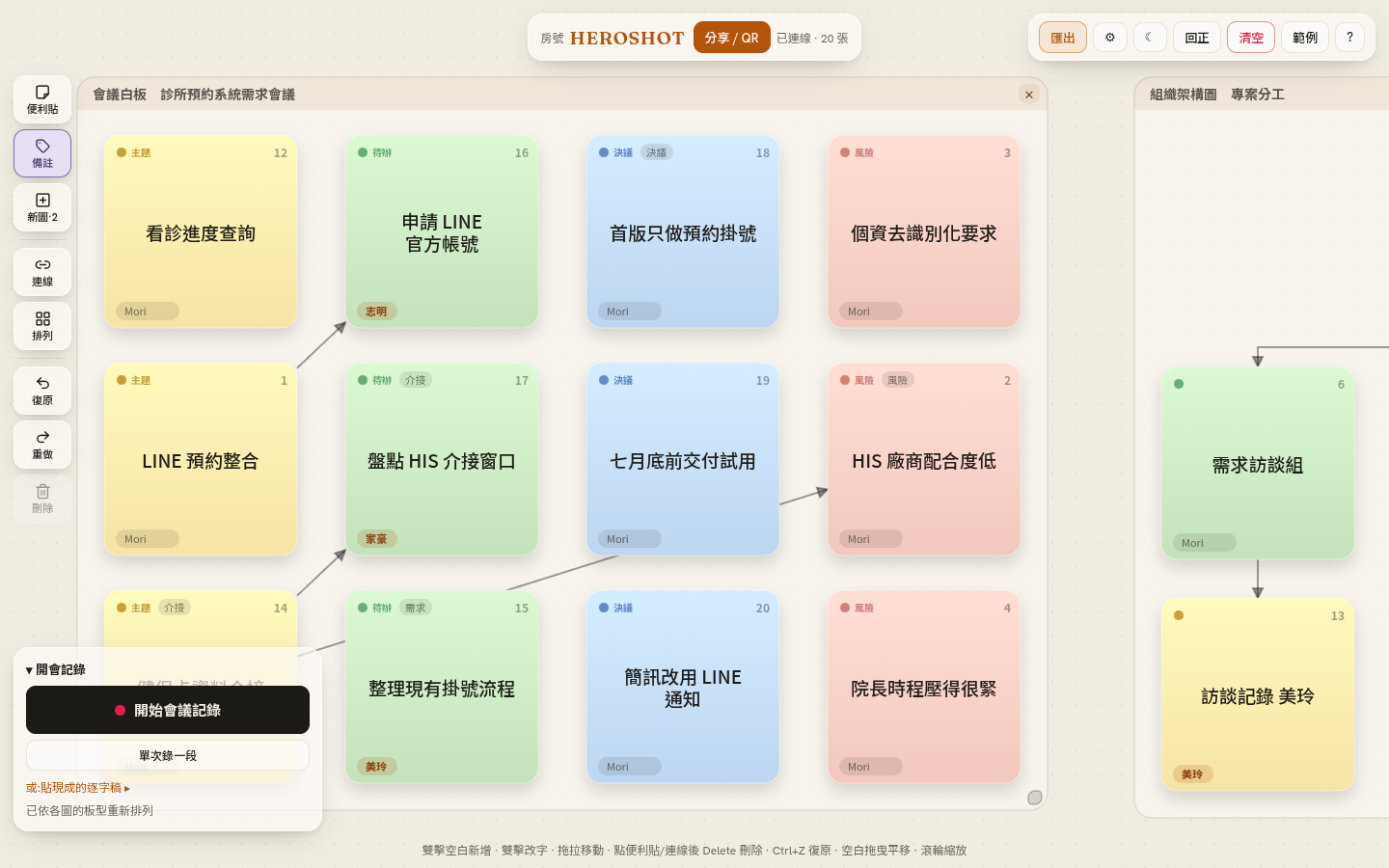Click the 排列 arrange tool

42,326
